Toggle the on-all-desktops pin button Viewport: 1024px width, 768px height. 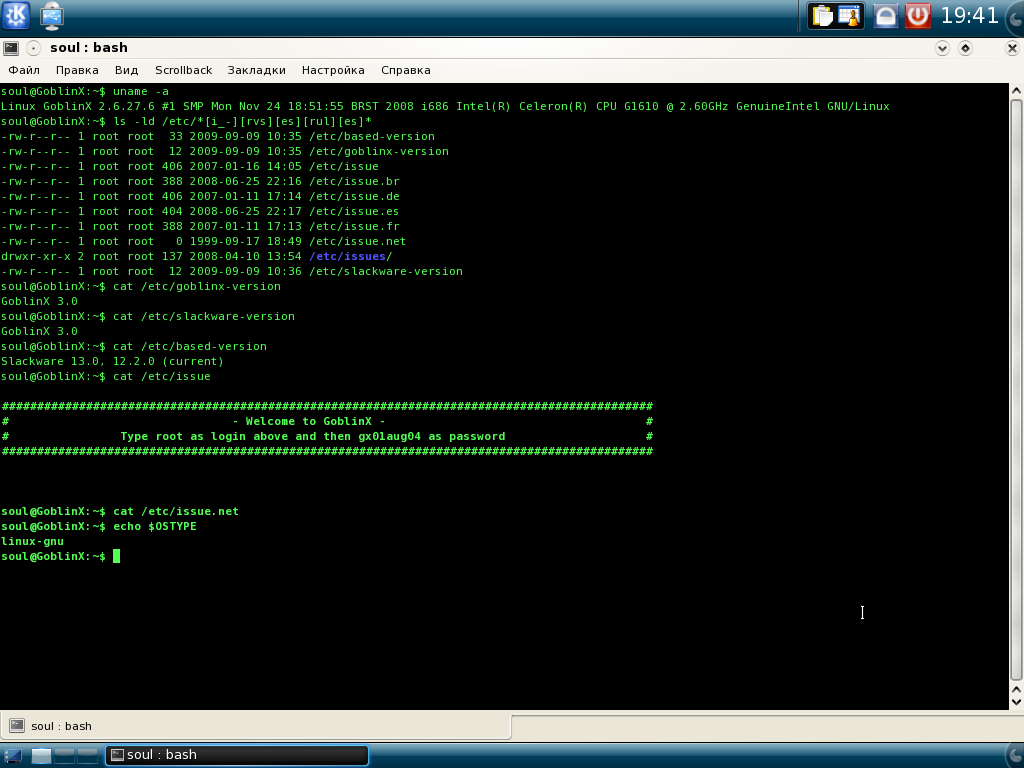33,48
